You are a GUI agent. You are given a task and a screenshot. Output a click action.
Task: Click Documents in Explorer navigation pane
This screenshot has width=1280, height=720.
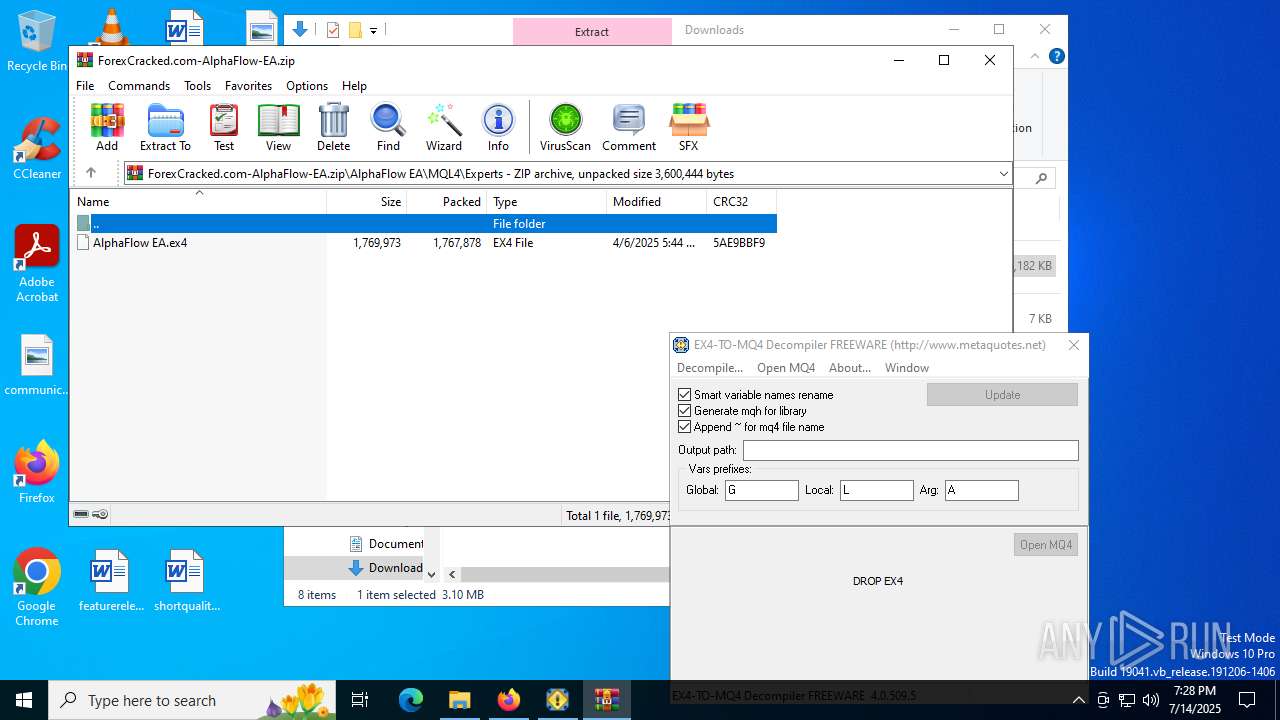[x=386, y=544]
